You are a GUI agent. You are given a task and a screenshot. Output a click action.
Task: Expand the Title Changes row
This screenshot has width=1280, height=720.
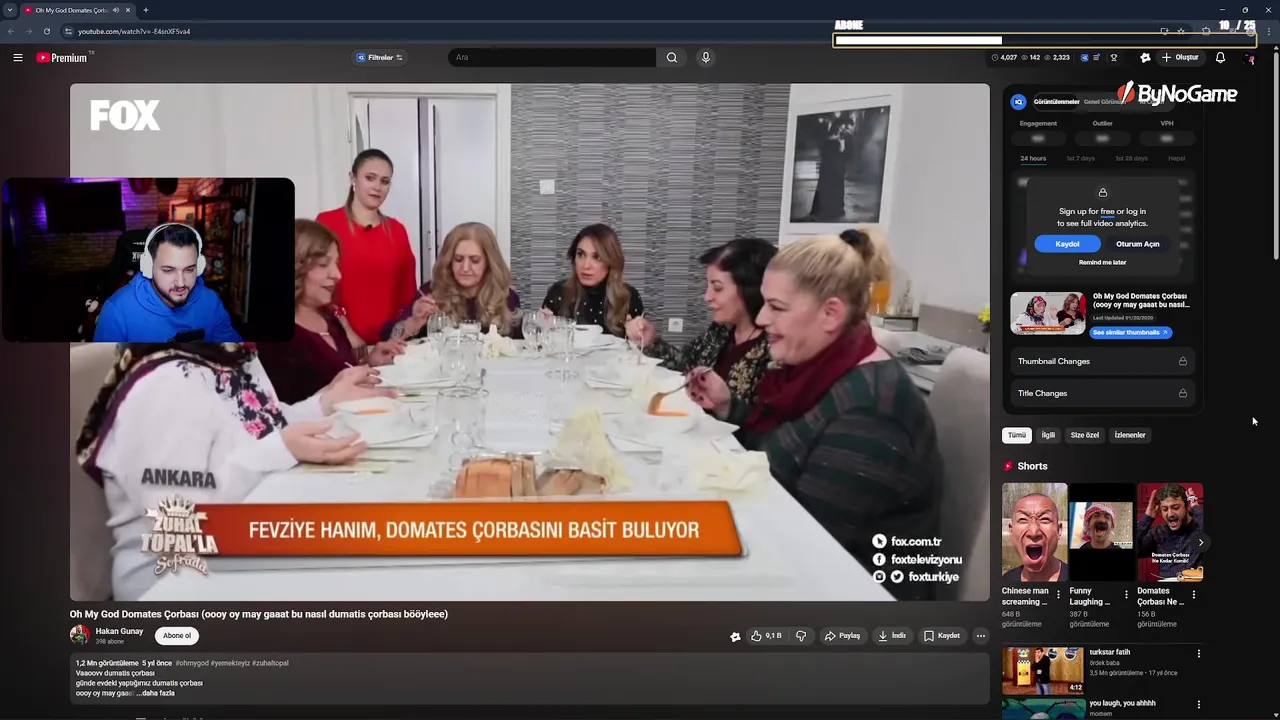1103,393
